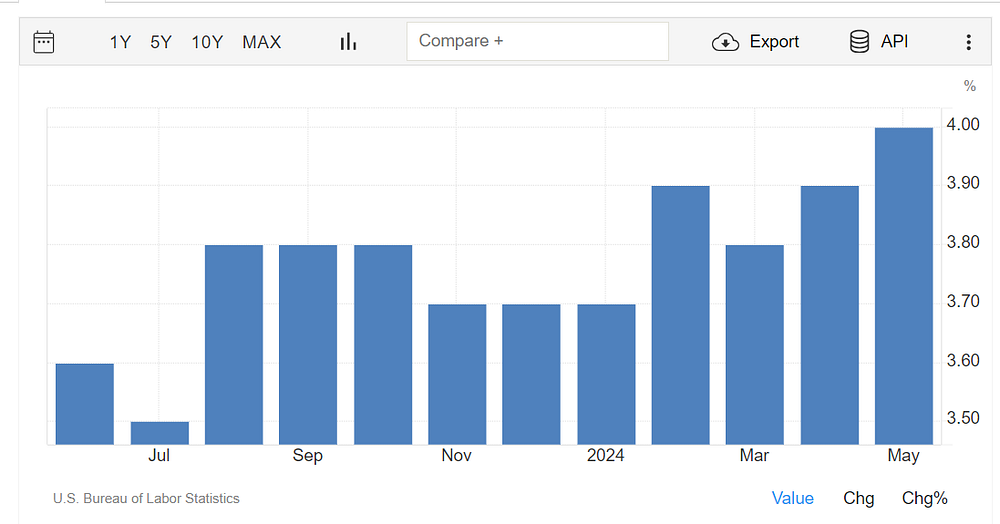Click the Mar bar at 3.80
This screenshot has width=1000, height=524.
[755, 345]
